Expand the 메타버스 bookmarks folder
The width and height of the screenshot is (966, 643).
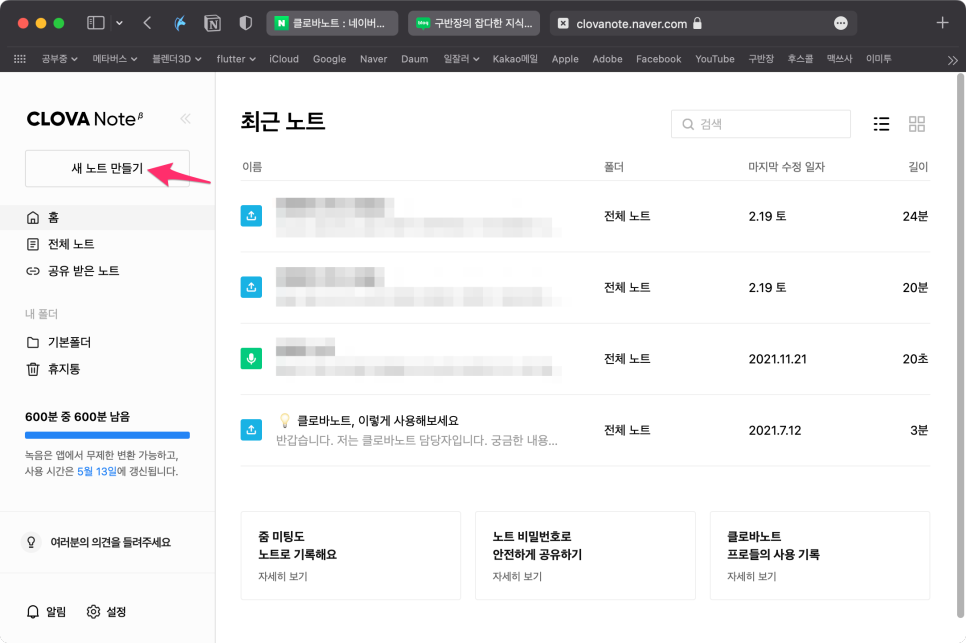[x=115, y=59]
